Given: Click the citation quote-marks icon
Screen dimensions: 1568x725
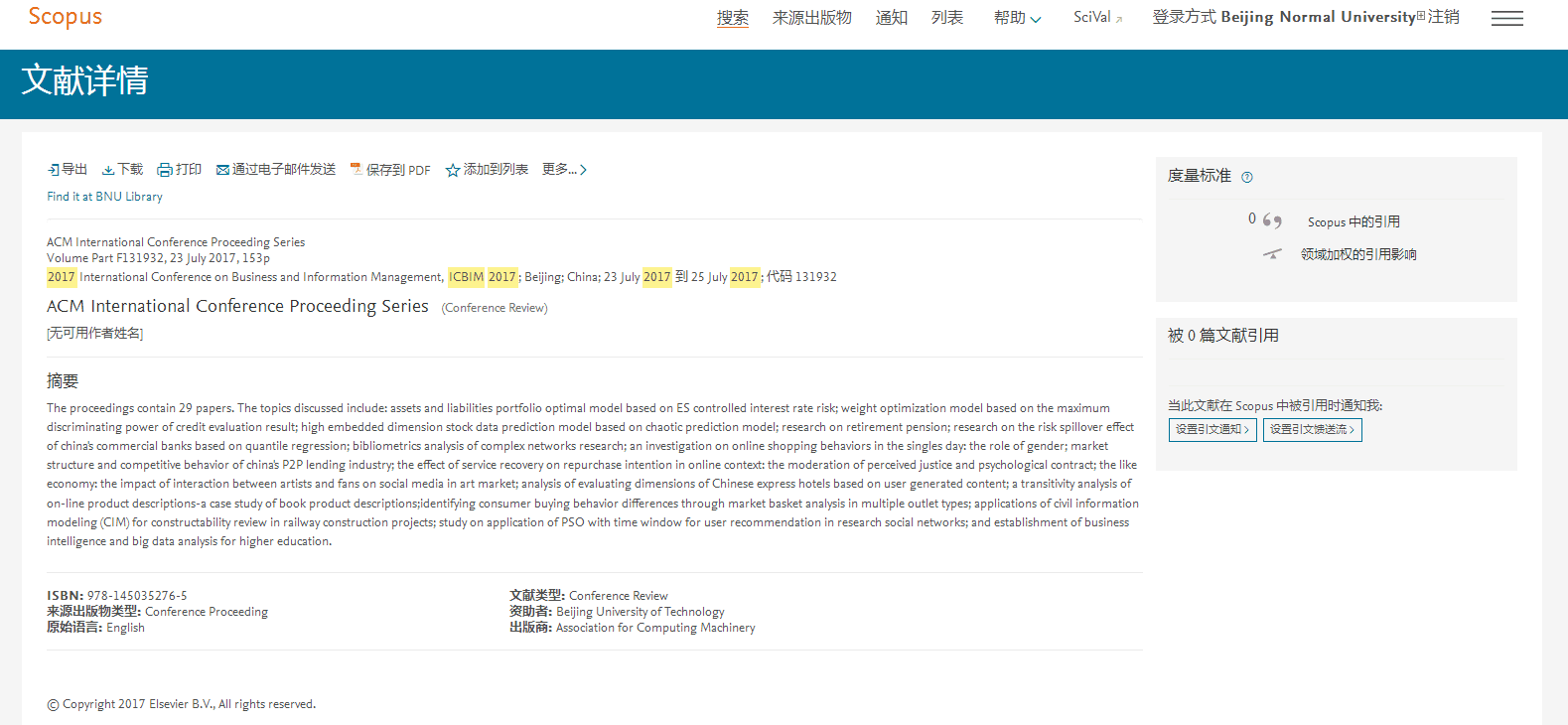Looking at the screenshot, I should [1272, 220].
